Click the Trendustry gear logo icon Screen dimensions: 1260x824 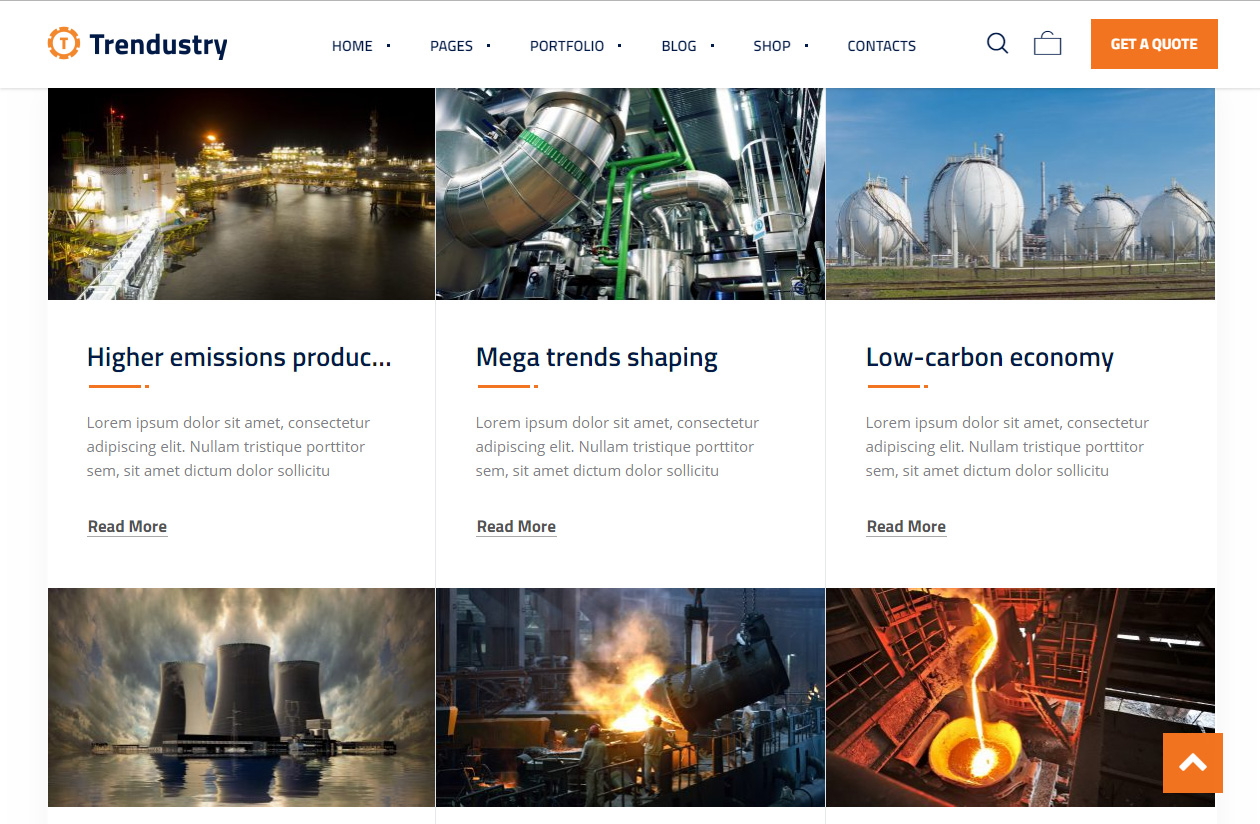click(x=64, y=44)
